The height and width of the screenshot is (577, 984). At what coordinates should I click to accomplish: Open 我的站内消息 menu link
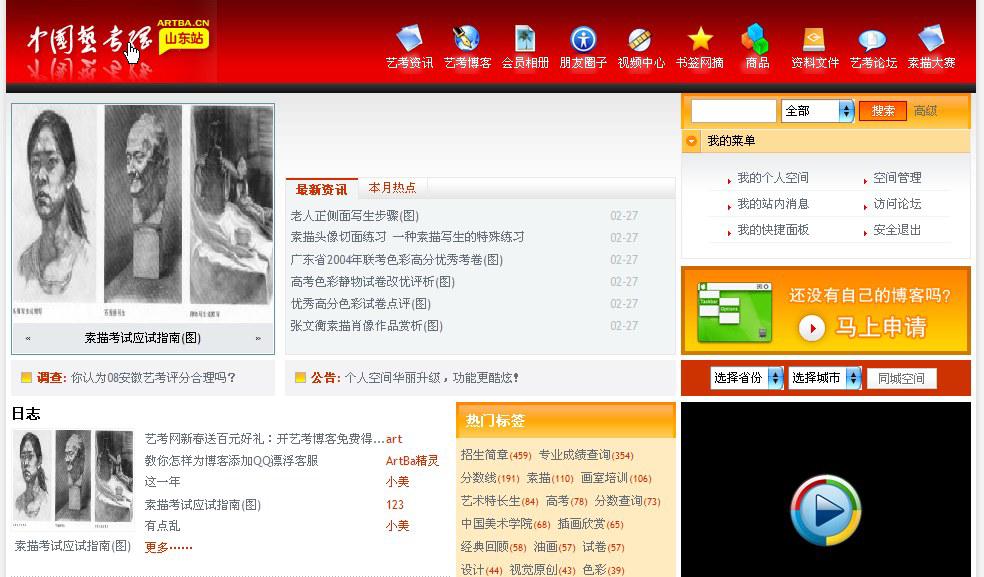(x=773, y=203)
